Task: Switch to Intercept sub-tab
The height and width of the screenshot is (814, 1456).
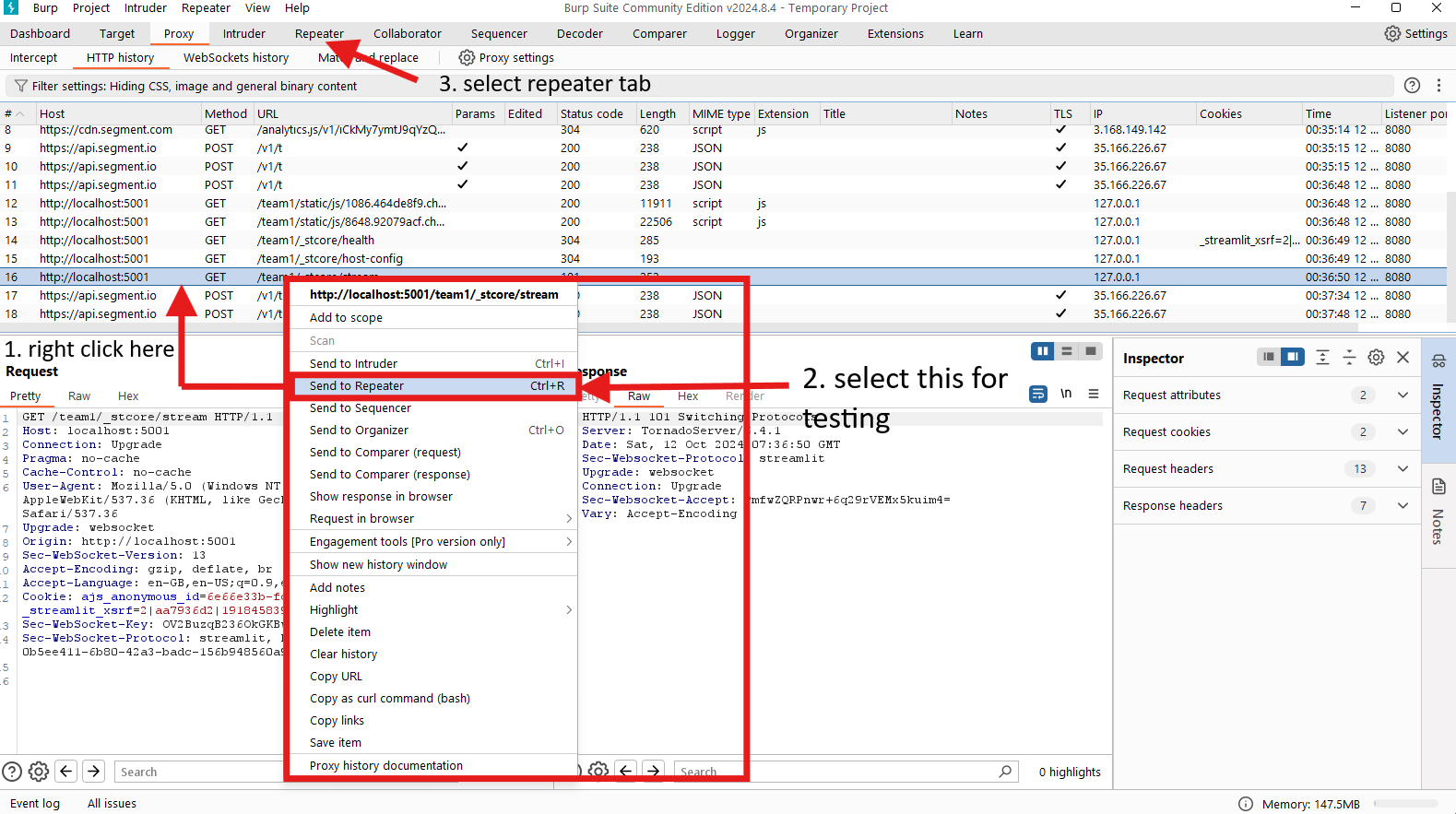Action: (34, 57)
